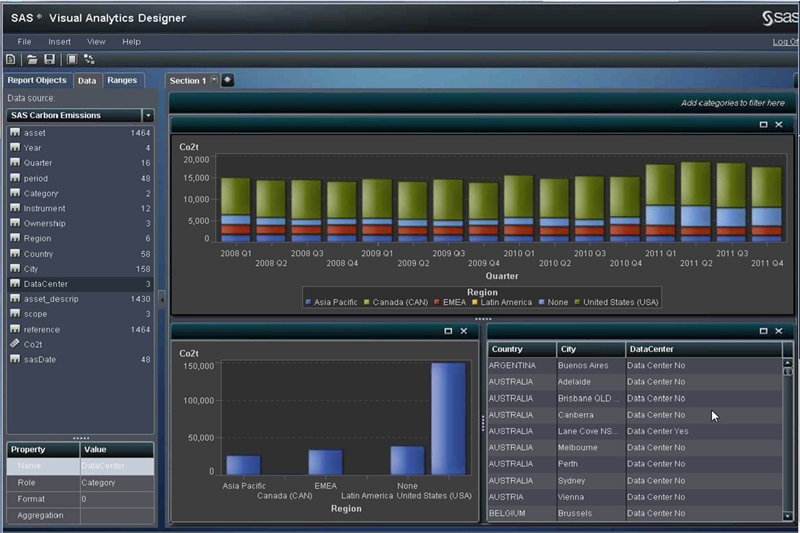Click the category icon beside Category

(15, 193)
